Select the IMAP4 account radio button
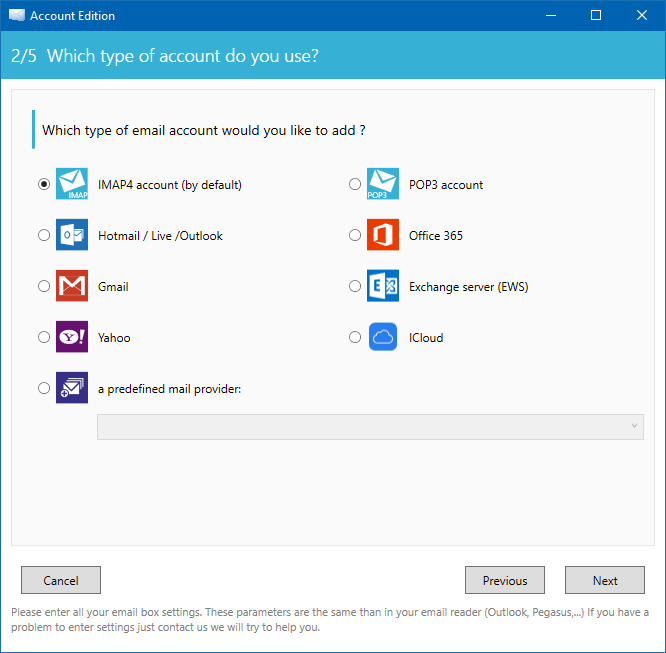This screenshot has width=666, height=653. coord(44,184)
